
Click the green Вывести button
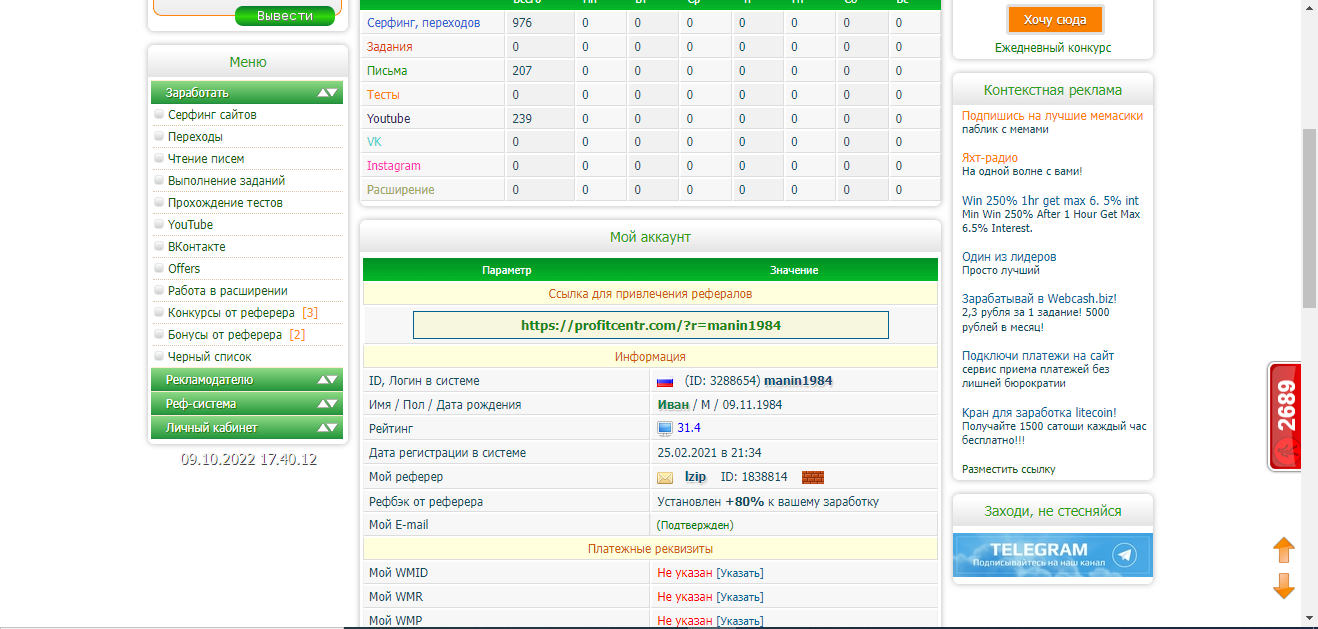tap(285, 16)
